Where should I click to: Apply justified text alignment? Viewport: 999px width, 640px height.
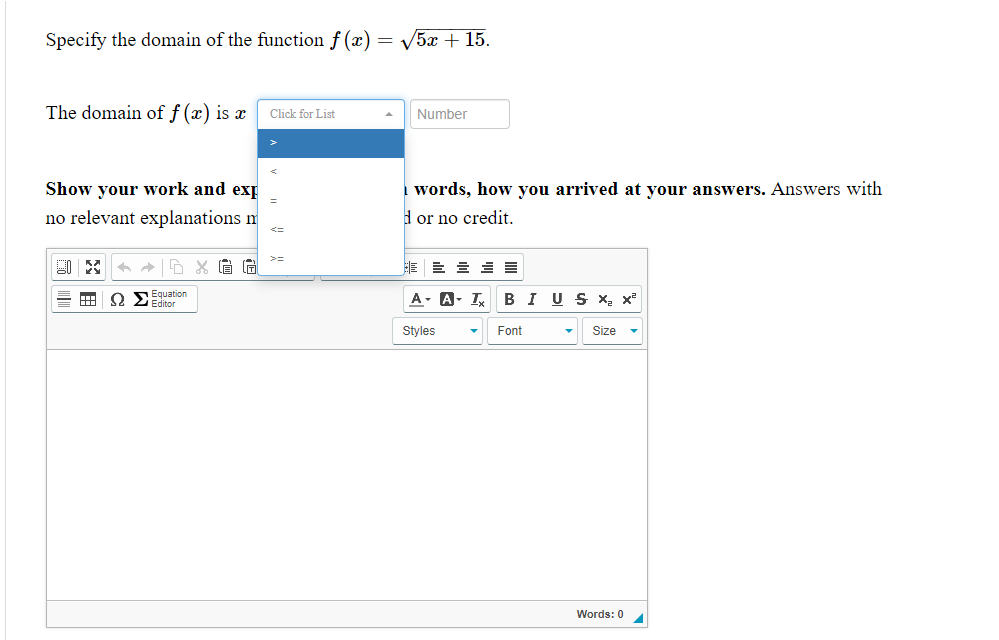coord(511,267)
